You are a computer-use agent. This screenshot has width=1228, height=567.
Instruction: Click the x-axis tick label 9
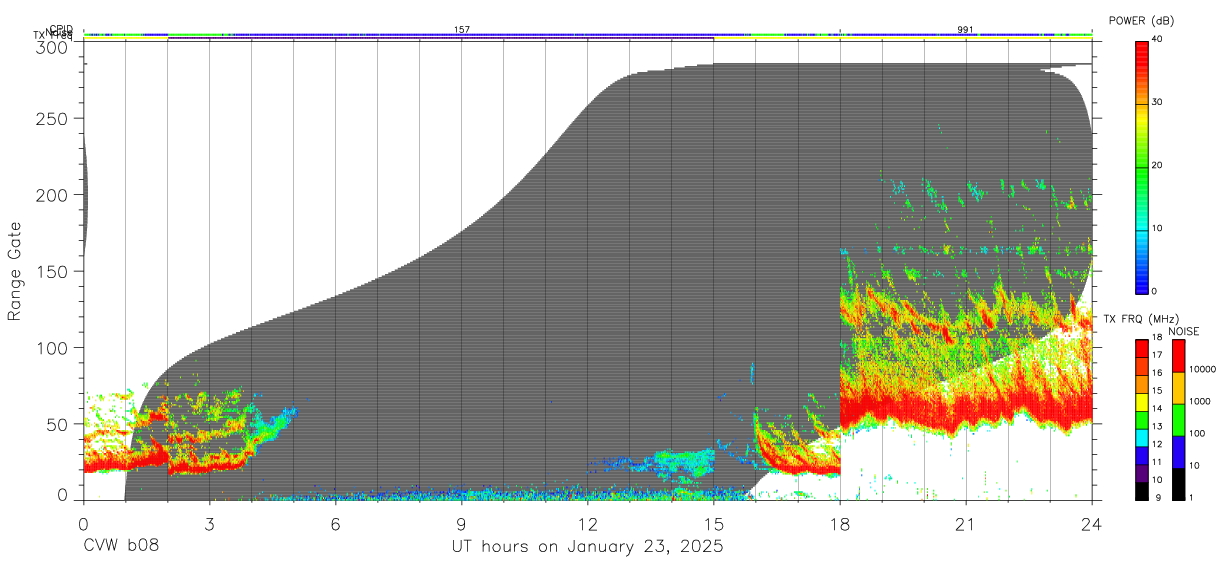click(461, 524)
